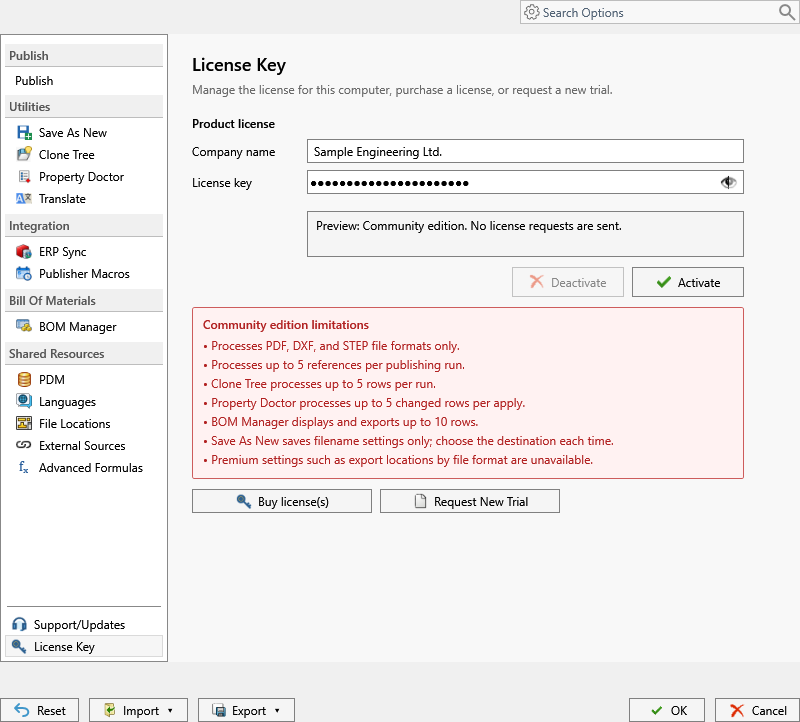Click the Activate button
The image size is (800, 722).
(688, 282)
